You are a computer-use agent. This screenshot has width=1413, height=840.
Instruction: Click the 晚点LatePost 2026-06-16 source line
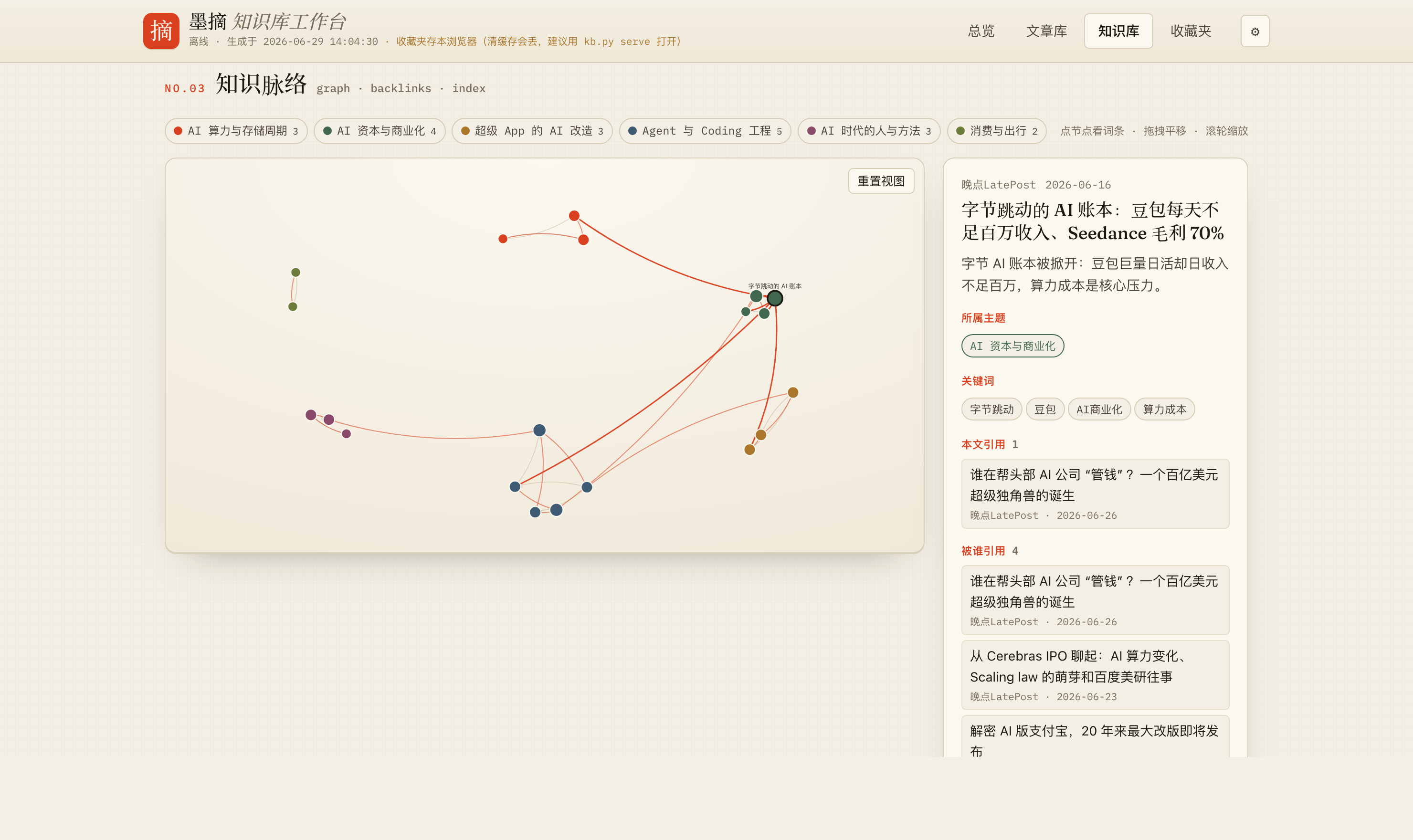[x=1036, y=185]
